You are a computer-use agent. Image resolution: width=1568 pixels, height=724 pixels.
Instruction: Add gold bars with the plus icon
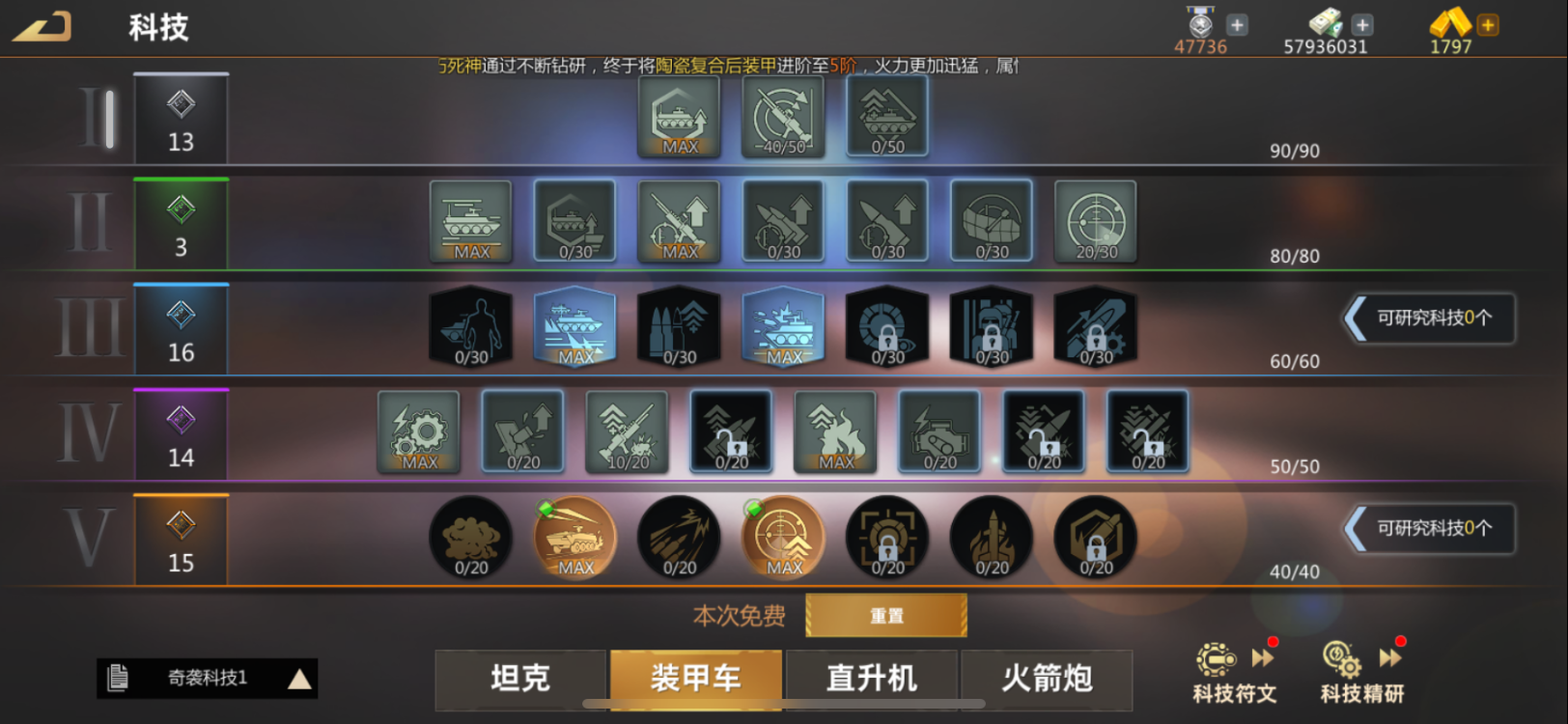(x=1488, y=25)
